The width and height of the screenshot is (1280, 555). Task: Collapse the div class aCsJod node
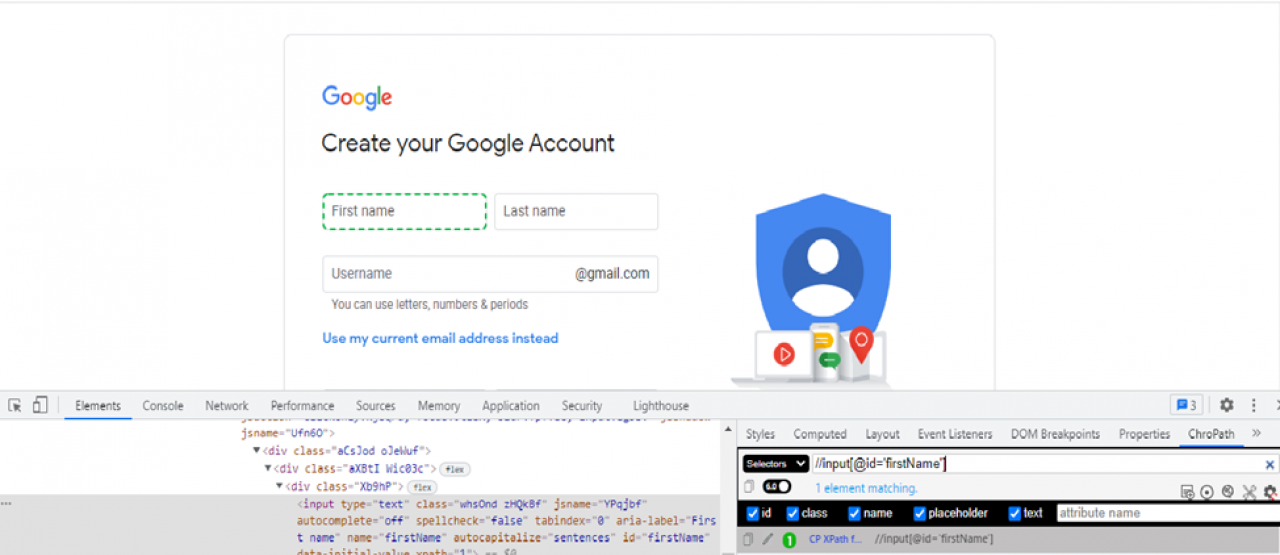coord(257,451)
